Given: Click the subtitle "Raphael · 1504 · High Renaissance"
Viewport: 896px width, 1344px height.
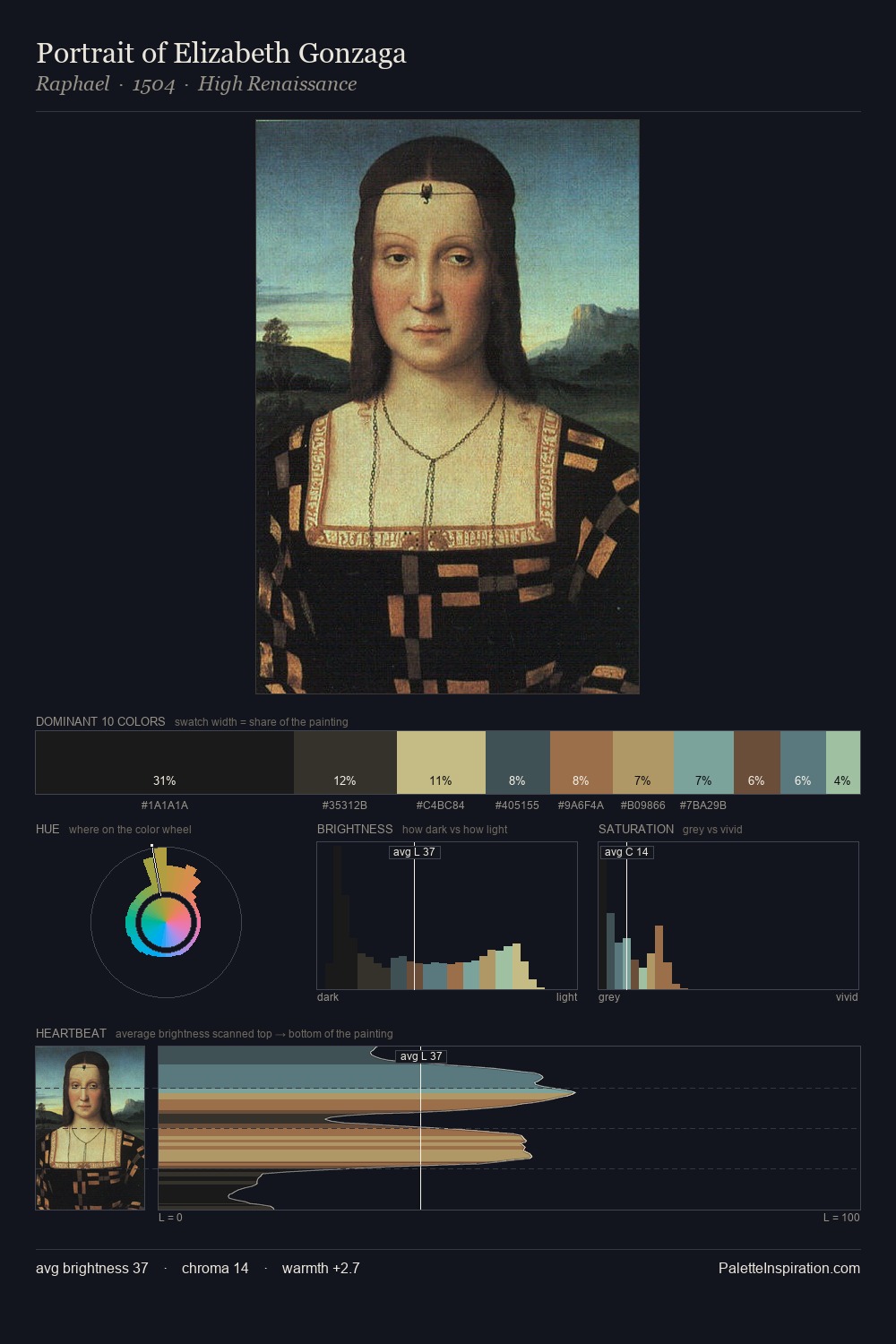Looking at the screenshot, I should point(196,84).
